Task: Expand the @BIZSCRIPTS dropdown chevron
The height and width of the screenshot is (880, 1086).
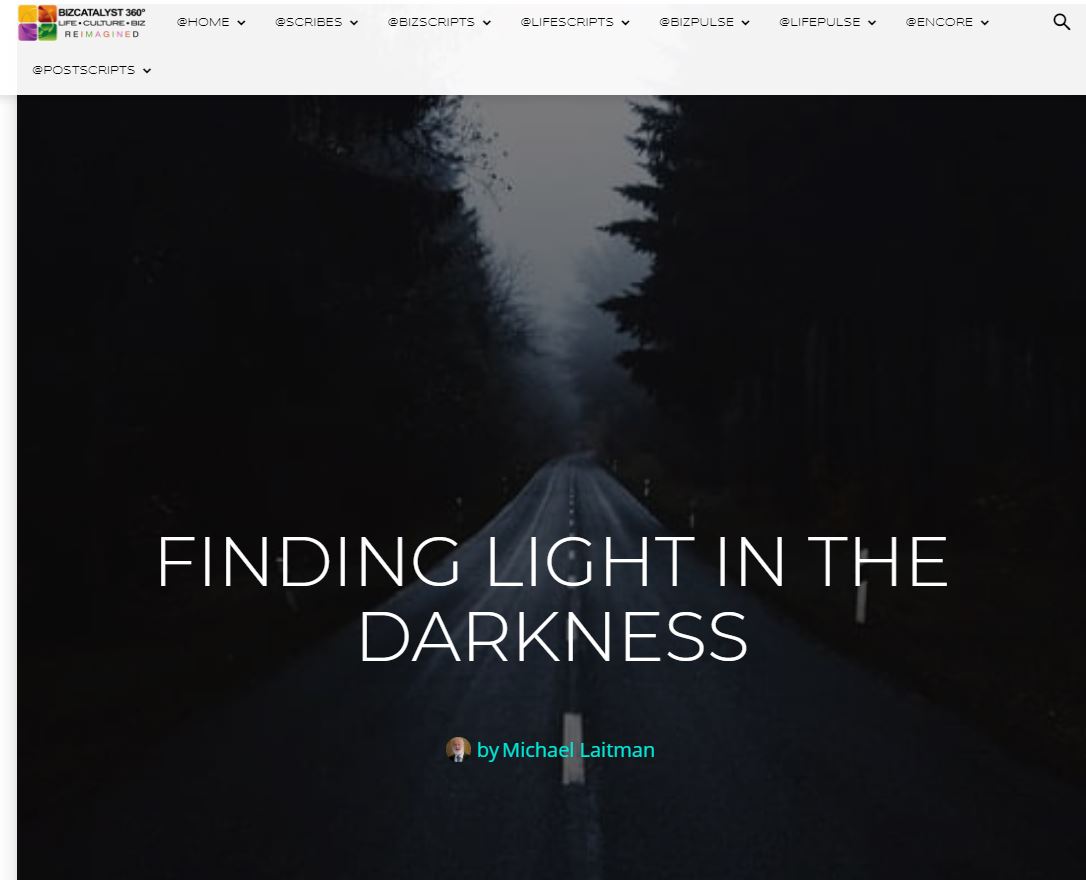Action: 487,23
